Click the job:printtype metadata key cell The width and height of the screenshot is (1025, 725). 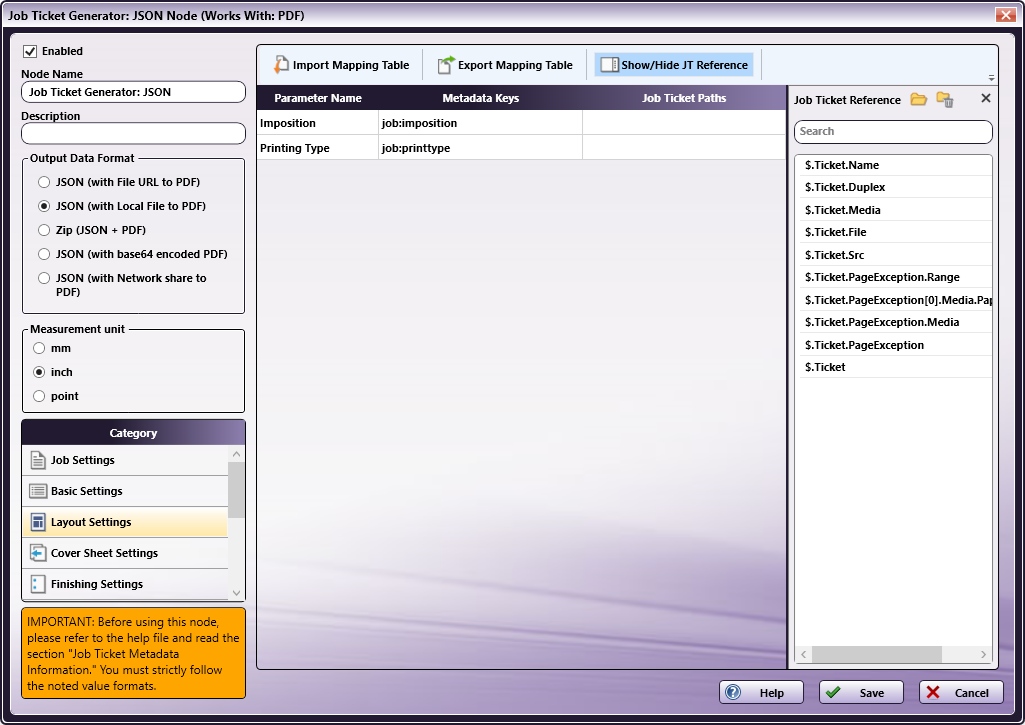[480, 148]
